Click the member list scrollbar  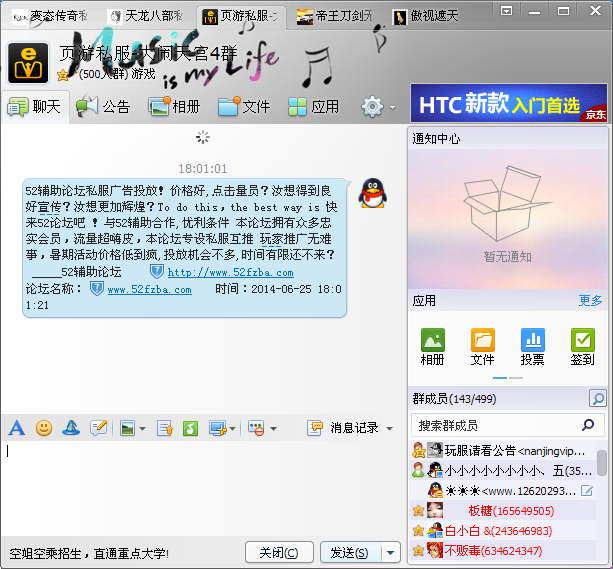pos(602,463)
